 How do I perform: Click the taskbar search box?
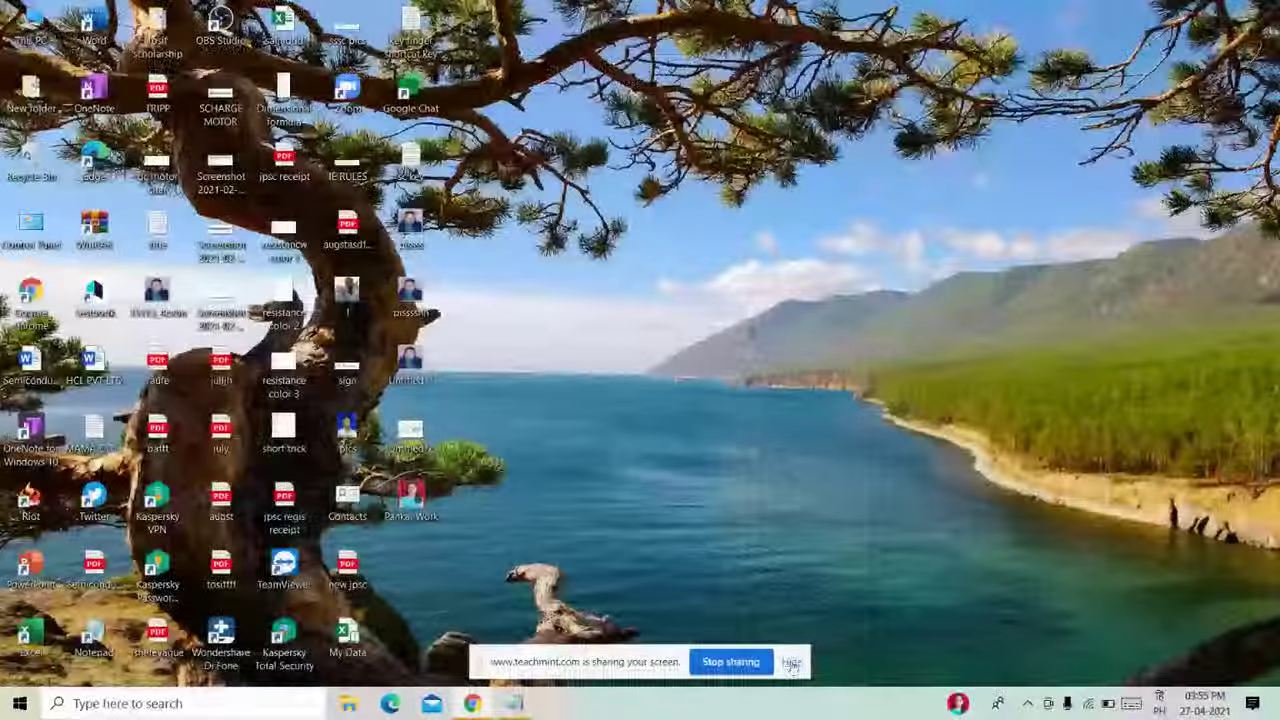[x=183, y=703]
